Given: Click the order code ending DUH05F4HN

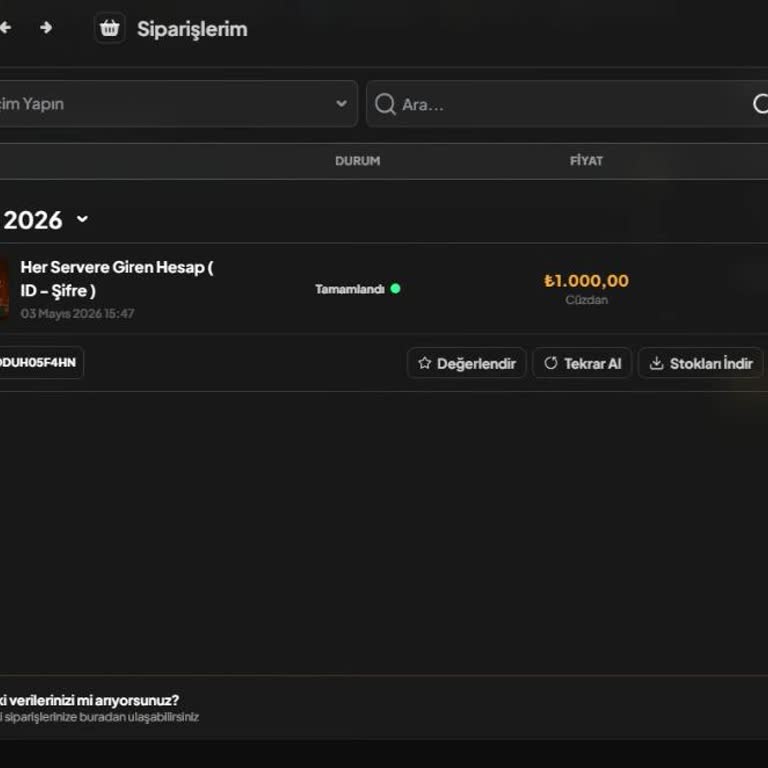Looking at the screenshot, I should click(x=41, y=362).
